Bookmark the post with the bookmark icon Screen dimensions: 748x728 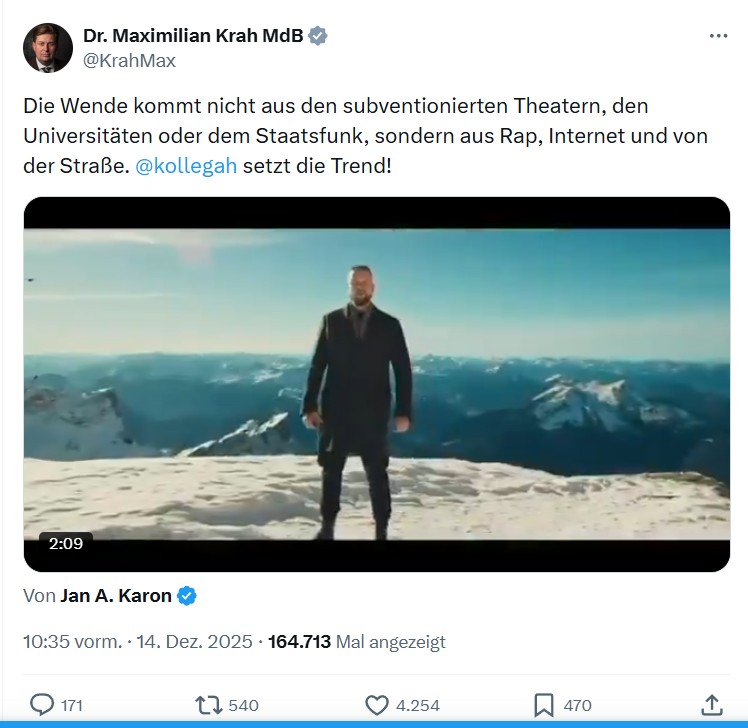[543, 705]
